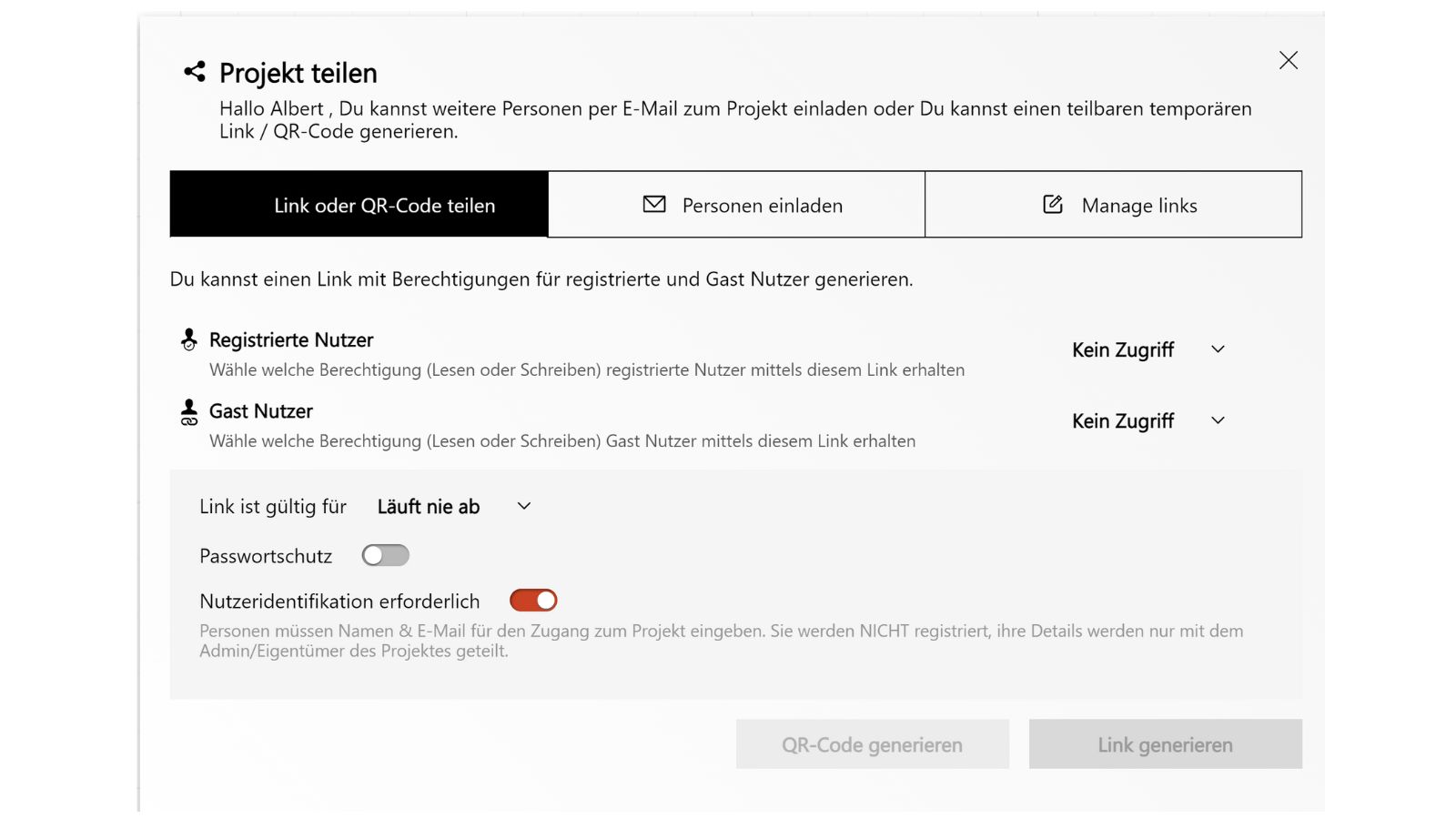
Task: Disable Nutzeridentifikation erforderlich
Action: click(535, 600)
